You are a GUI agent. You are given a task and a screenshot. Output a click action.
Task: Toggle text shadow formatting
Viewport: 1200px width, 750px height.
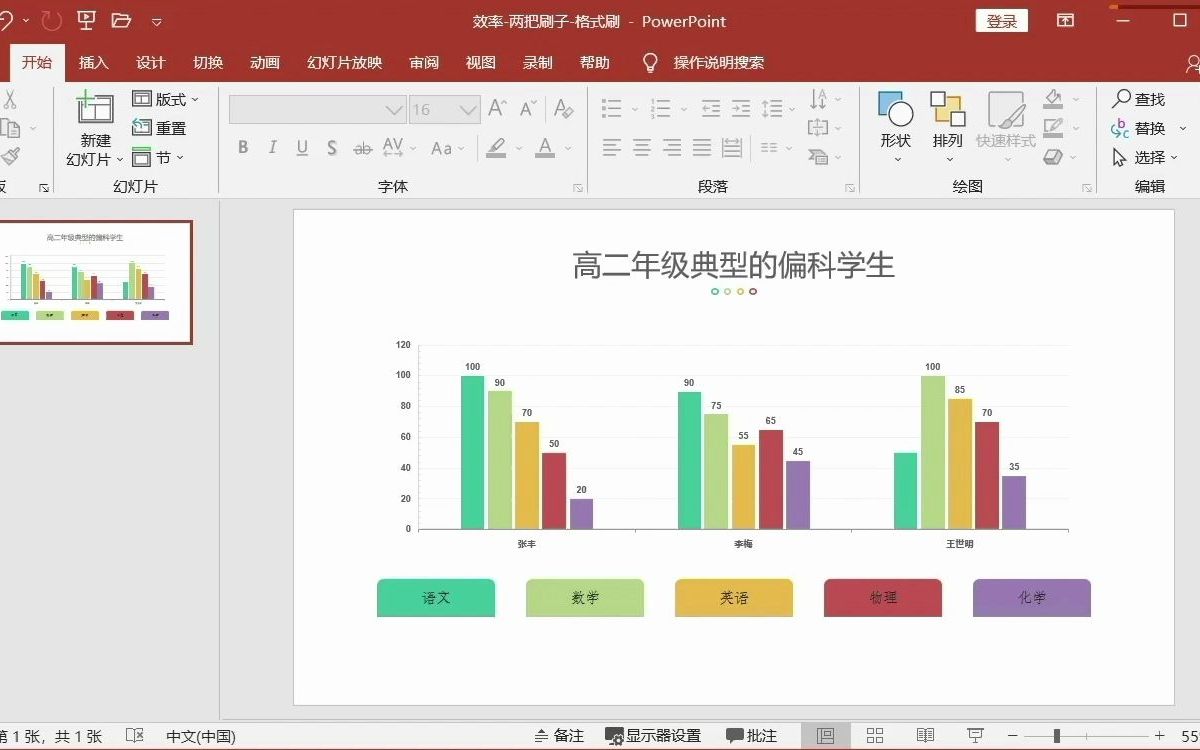[x=331, y=146]
